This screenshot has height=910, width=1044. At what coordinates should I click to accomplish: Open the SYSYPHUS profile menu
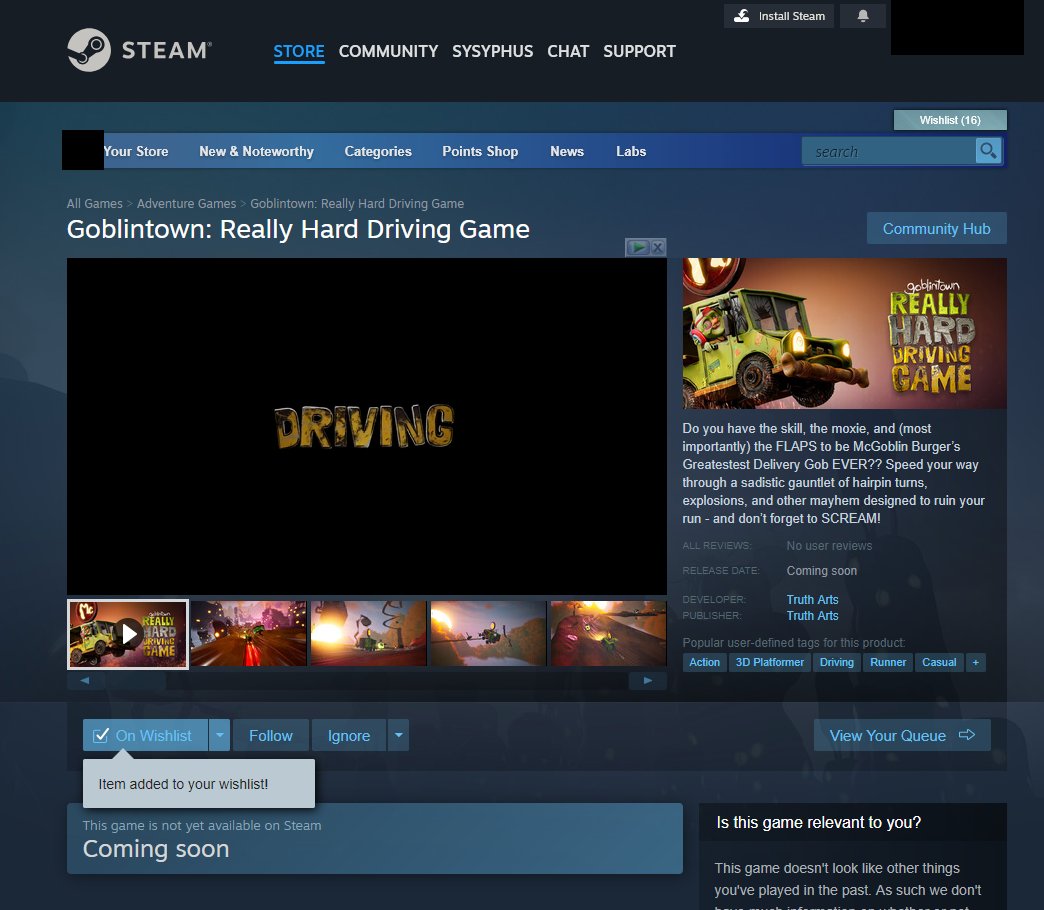(493, 51)
